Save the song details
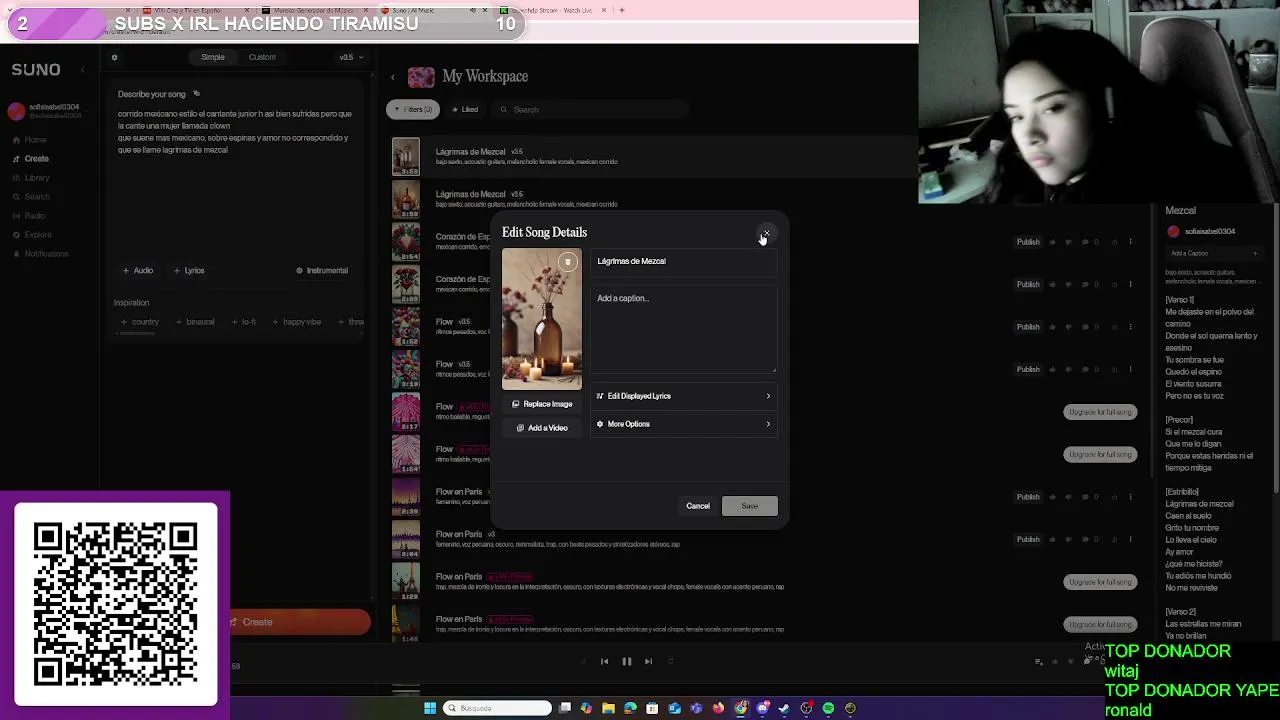Screen dimensions: 1280x720 tap(749, 506)
